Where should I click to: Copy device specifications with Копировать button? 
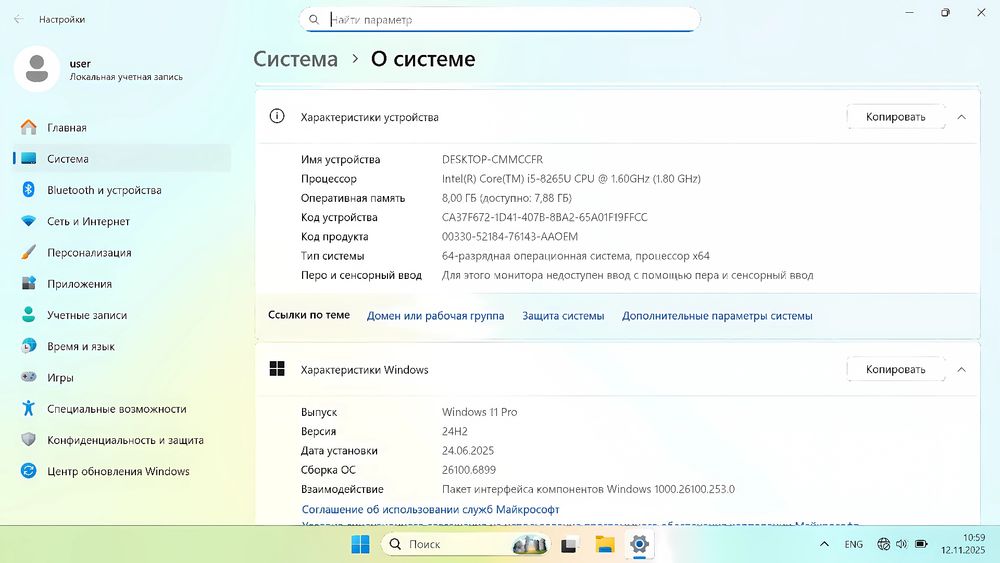895,117
